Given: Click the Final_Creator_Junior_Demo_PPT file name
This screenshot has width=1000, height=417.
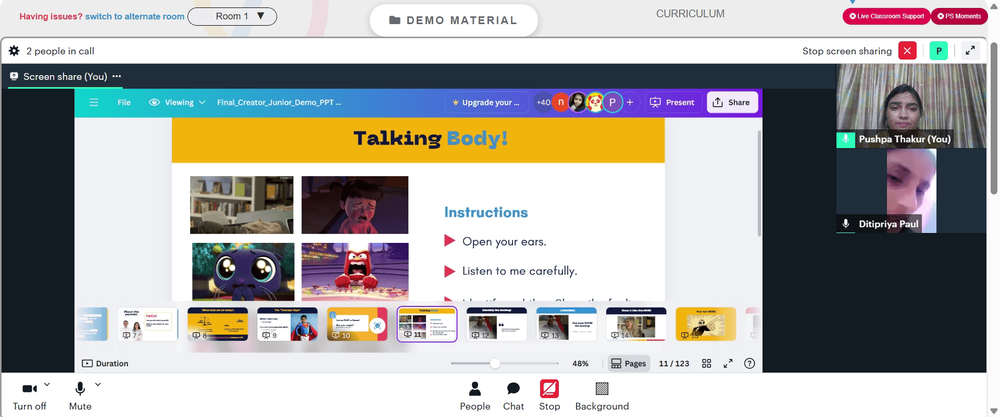Looking at the screenshot, I should 279,102.
